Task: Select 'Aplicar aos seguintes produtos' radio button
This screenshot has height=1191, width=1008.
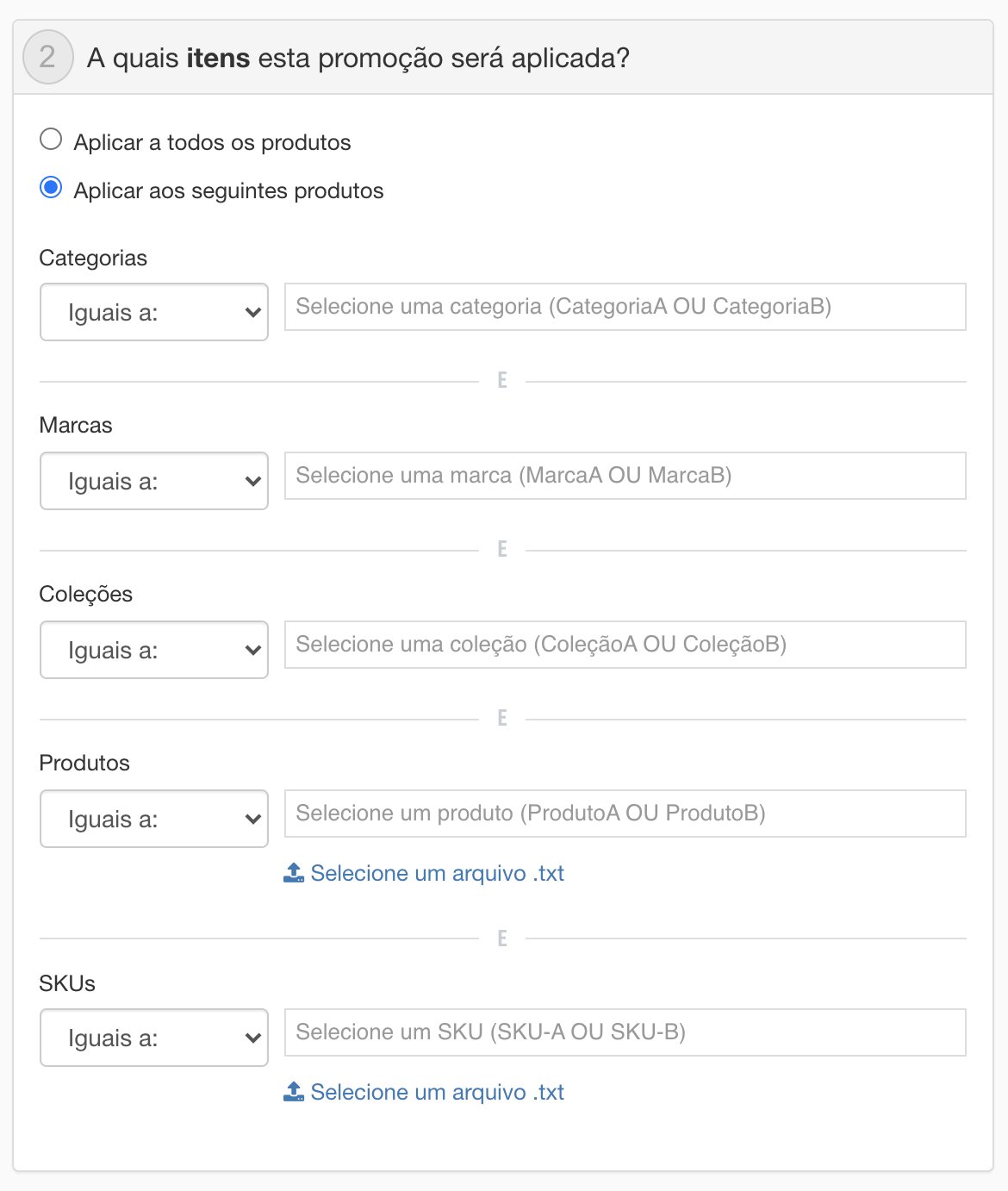Action: (x=51, y=188)
